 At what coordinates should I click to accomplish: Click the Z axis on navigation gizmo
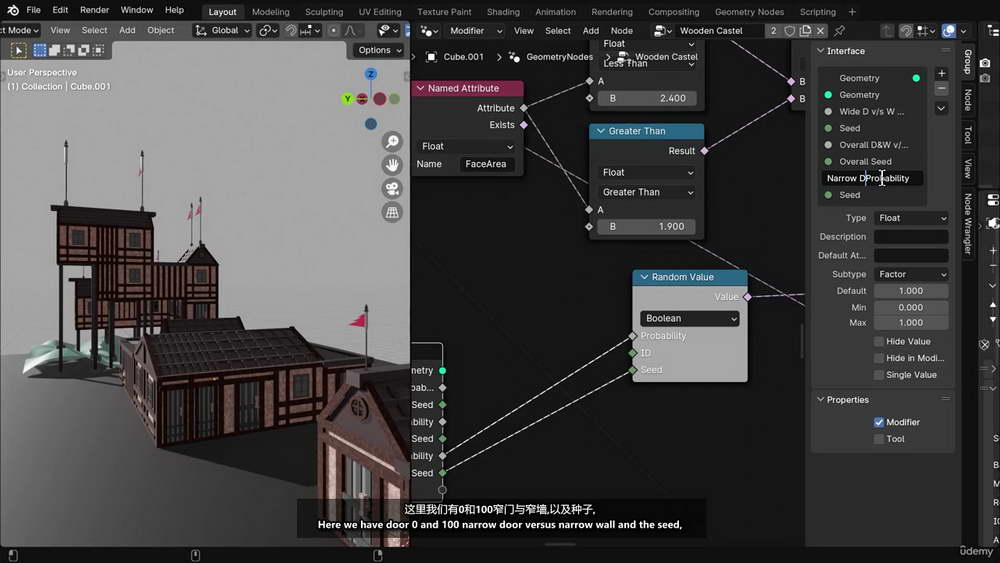coord(371,74)
